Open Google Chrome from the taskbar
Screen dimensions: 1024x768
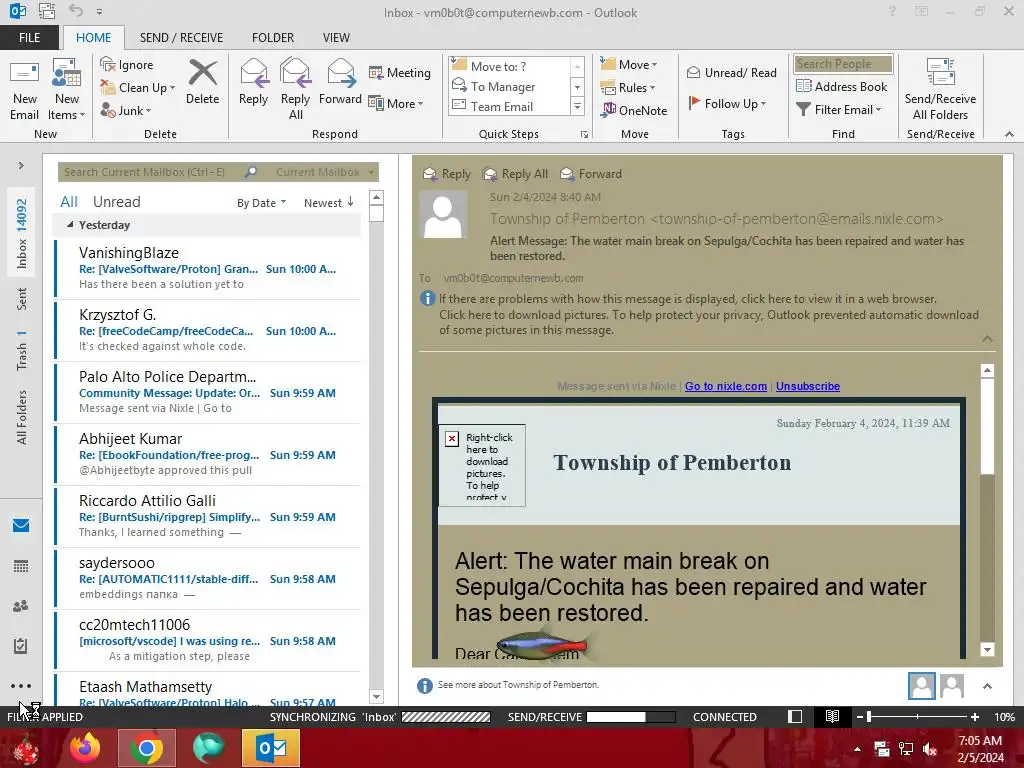pyautogui.click(x=147, y=748)
